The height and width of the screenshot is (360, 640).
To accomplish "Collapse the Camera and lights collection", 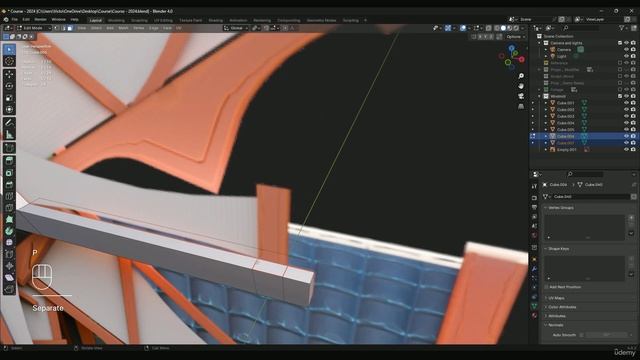I will tap(540, 43).
